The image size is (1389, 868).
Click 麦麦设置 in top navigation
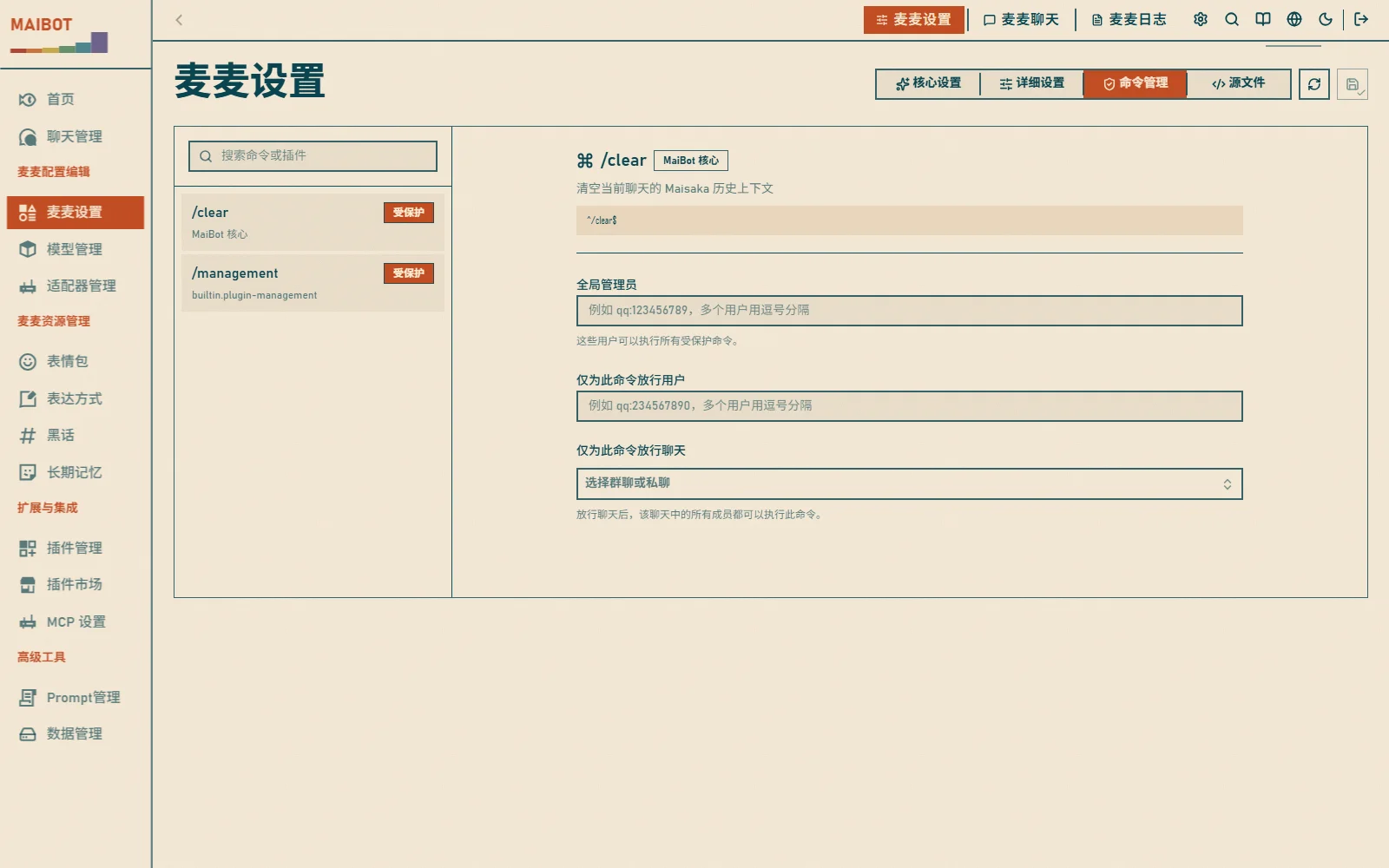(x=914, y=19)
